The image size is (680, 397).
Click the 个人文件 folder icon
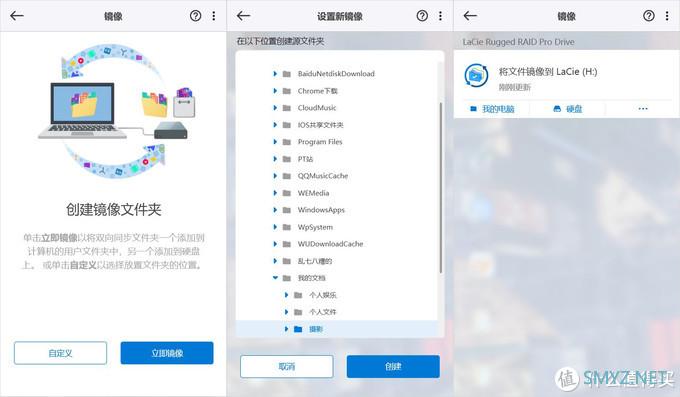tap(298, 312)
